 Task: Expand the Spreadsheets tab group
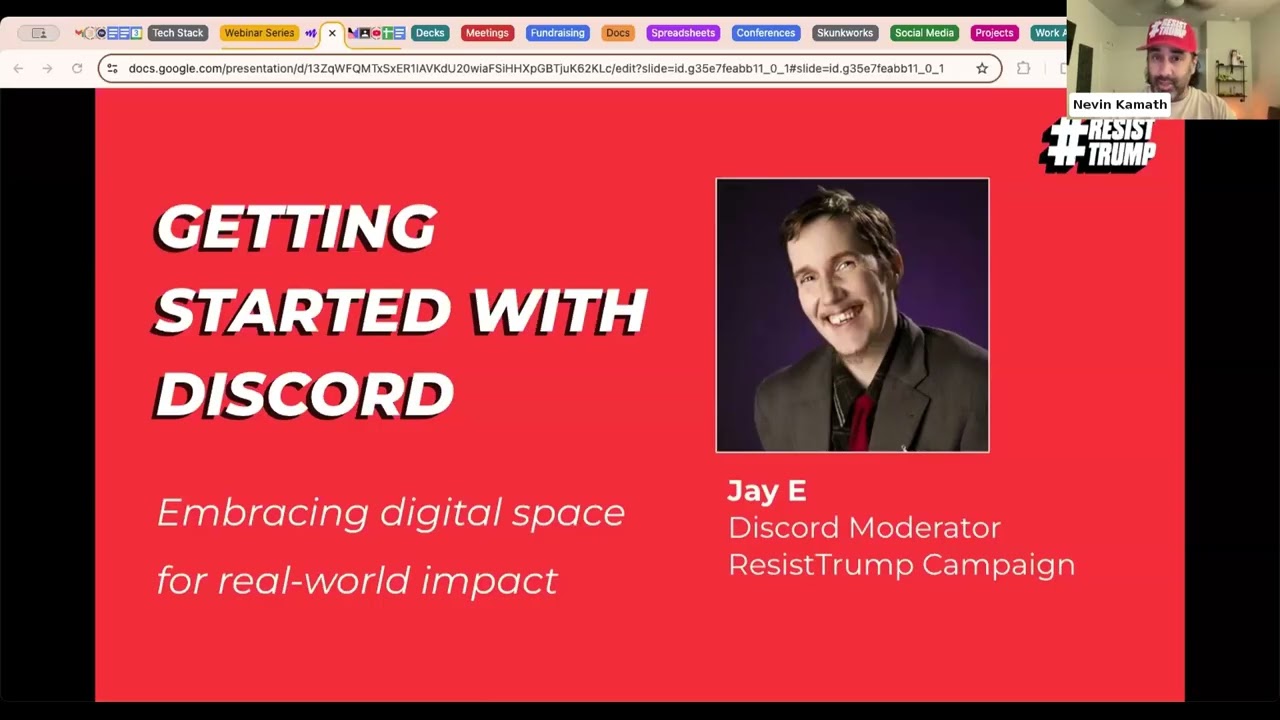pos(683,33)
